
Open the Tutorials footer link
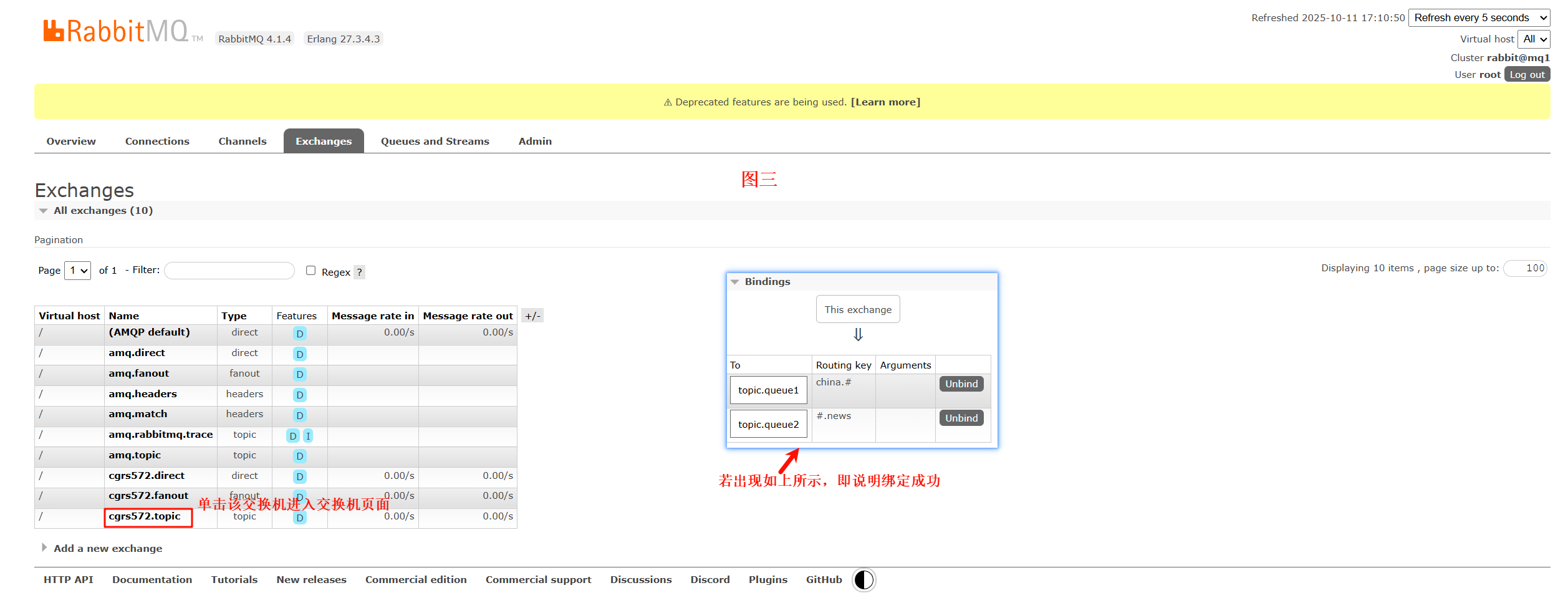point(234,580)
